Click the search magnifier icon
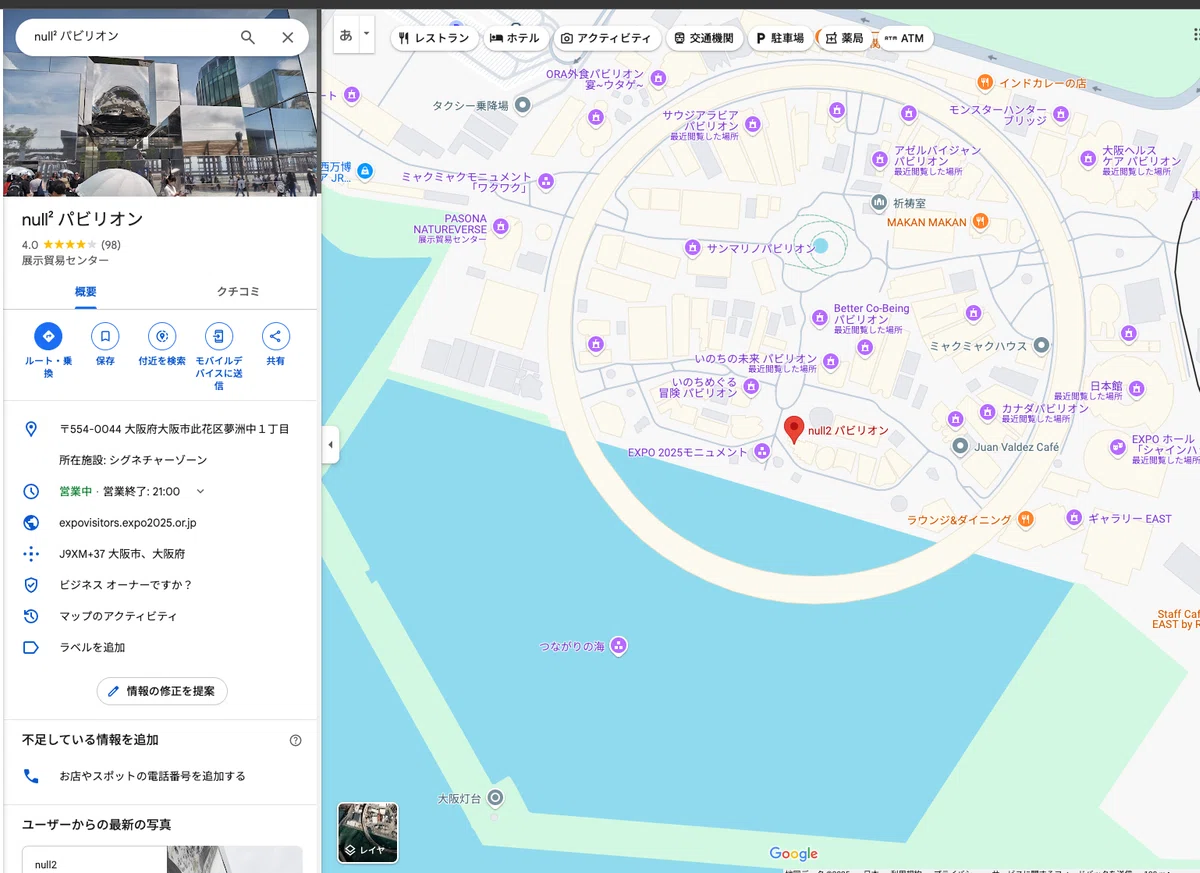This screenshot has height=873, width=1200. click(x=248, y=37)
